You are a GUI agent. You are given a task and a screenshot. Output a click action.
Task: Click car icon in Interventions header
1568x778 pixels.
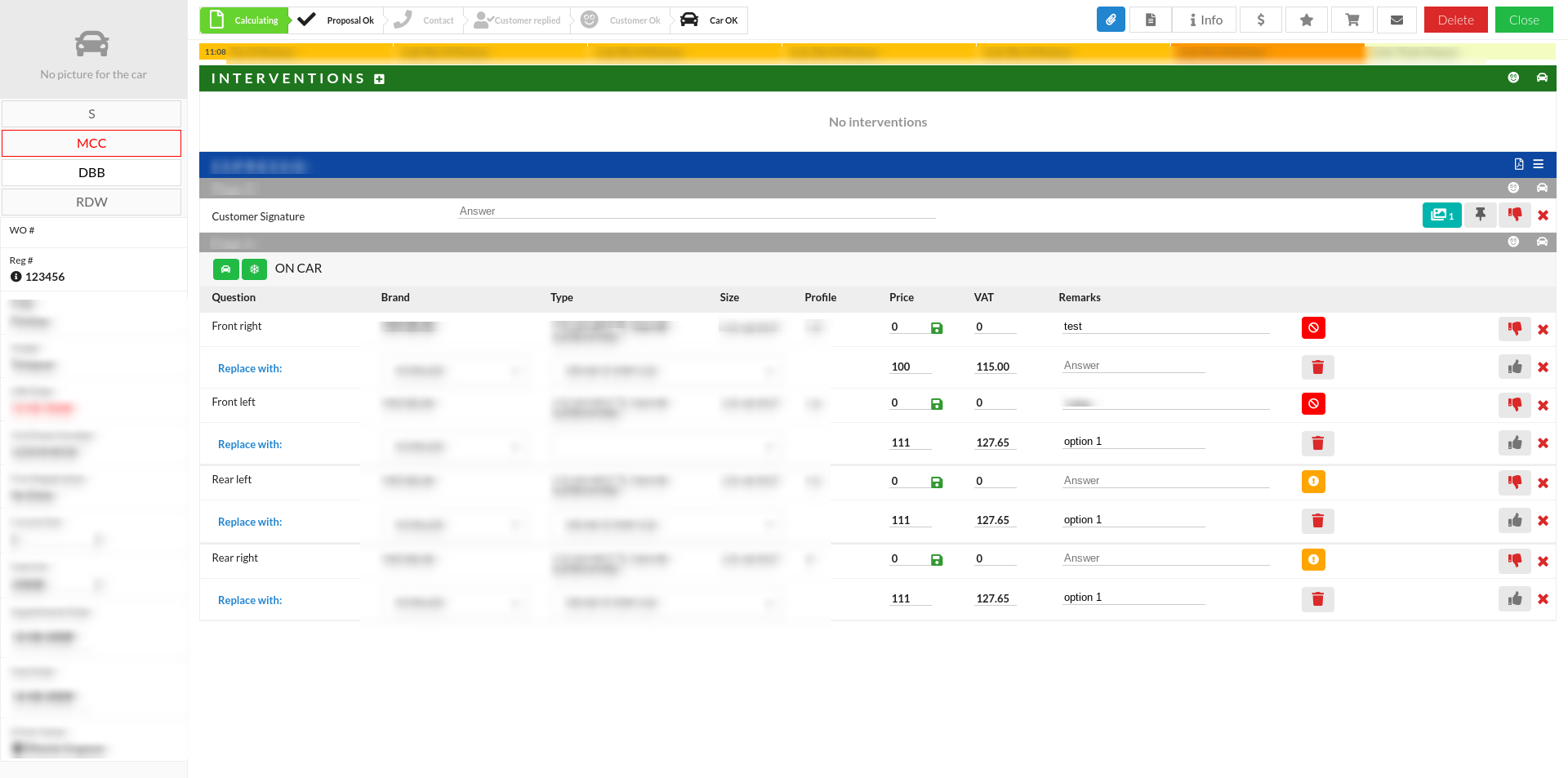pos(1542,78)
